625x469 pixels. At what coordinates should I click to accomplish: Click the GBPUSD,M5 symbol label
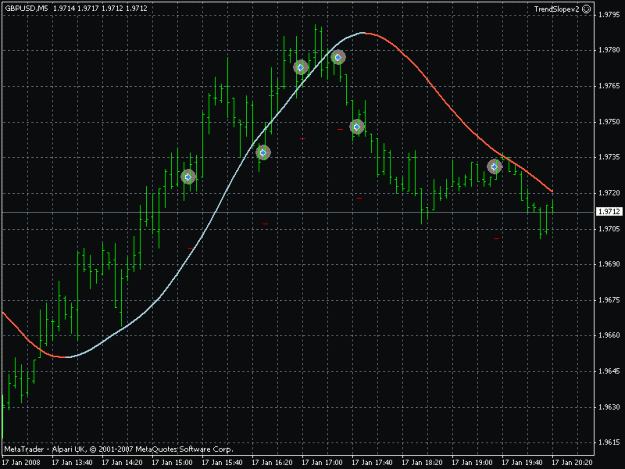28,8
